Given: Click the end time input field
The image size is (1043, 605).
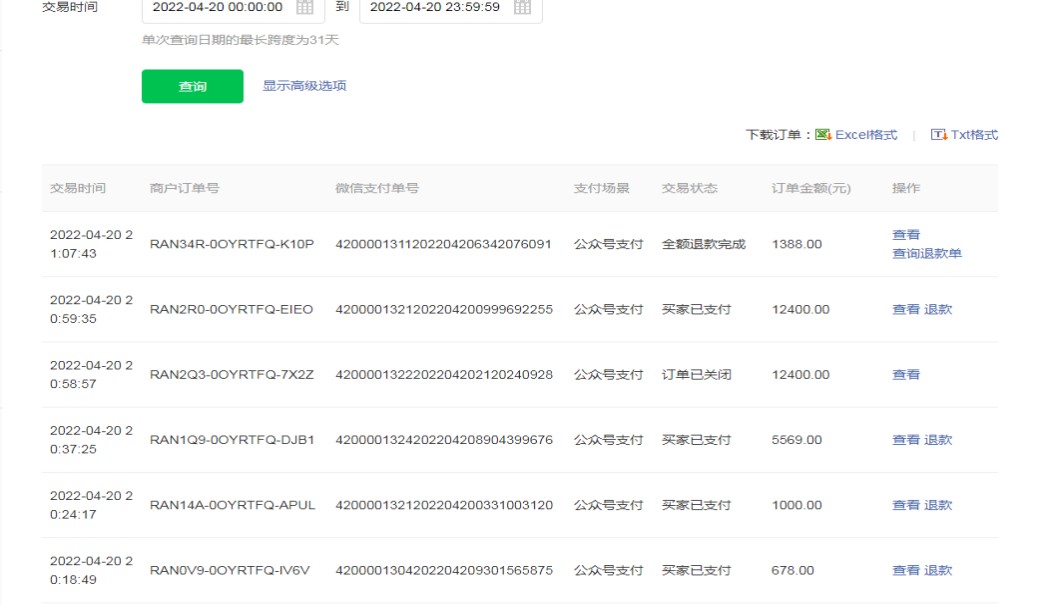Looking at the screenshot, I should click(x=435, y=7).
